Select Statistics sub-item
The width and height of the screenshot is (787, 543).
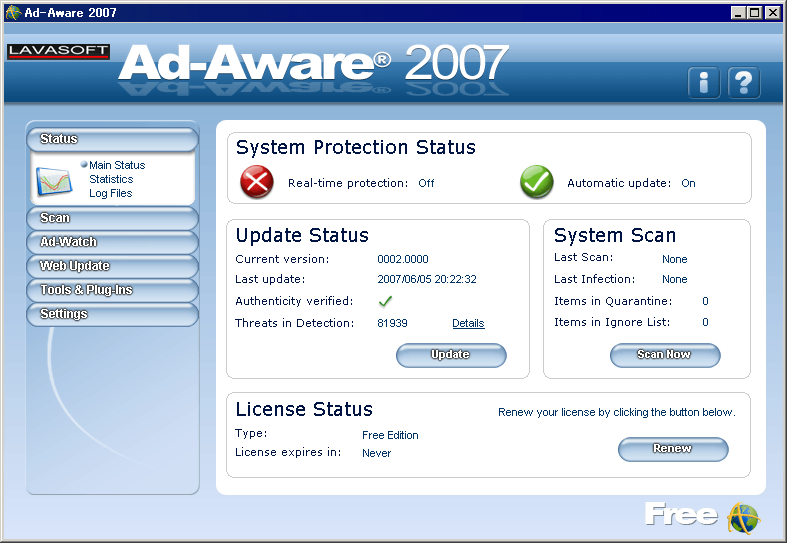pos(111,179)
